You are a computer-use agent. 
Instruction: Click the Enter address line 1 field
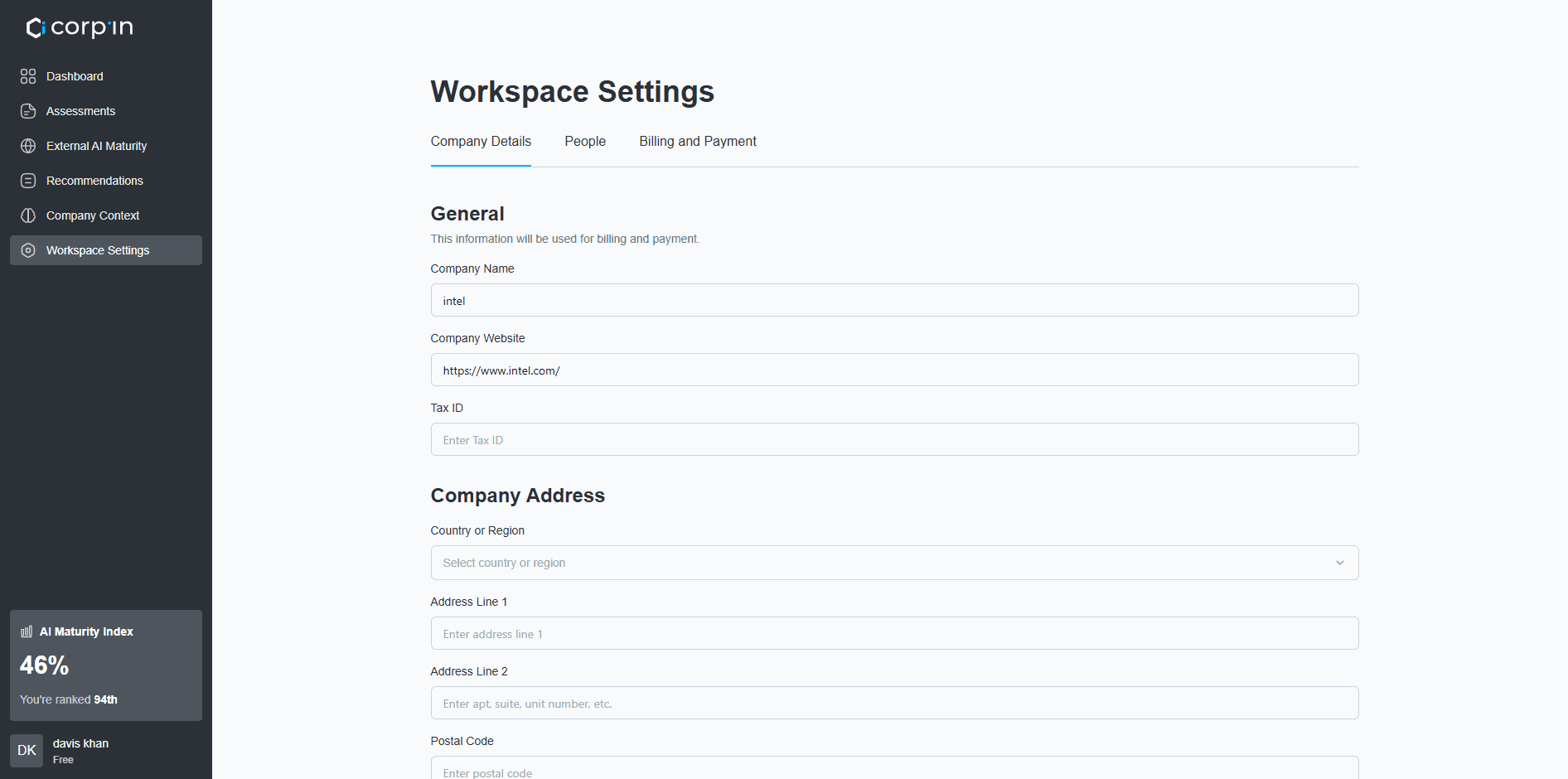[894, 633]
